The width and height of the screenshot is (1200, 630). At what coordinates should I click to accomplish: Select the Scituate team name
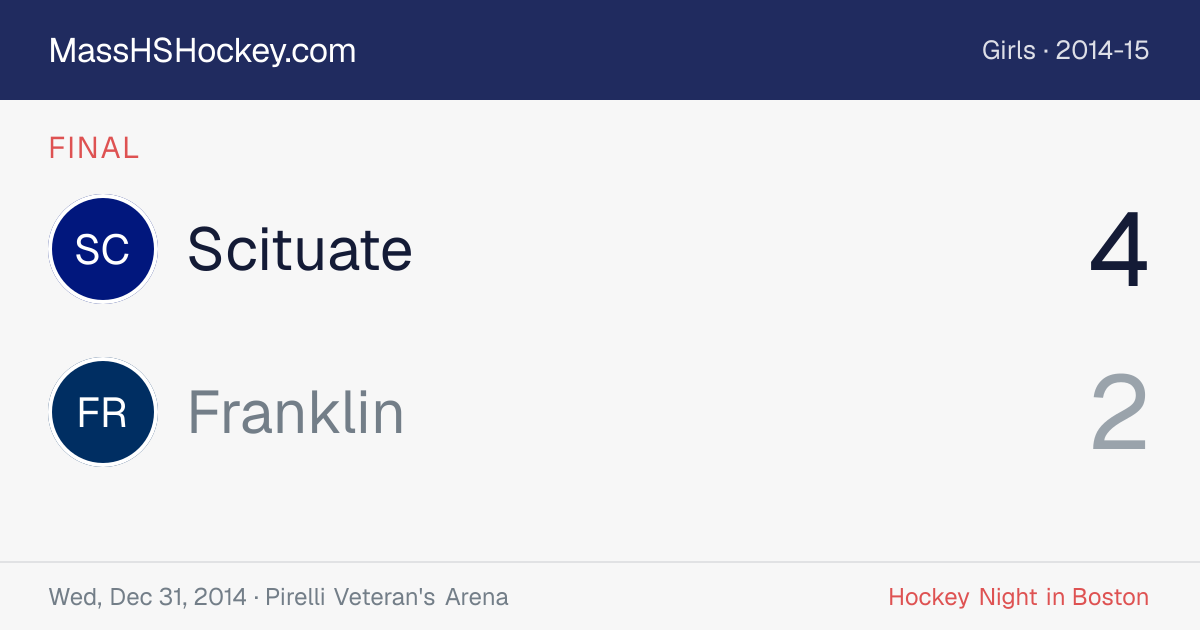point(300,249)
